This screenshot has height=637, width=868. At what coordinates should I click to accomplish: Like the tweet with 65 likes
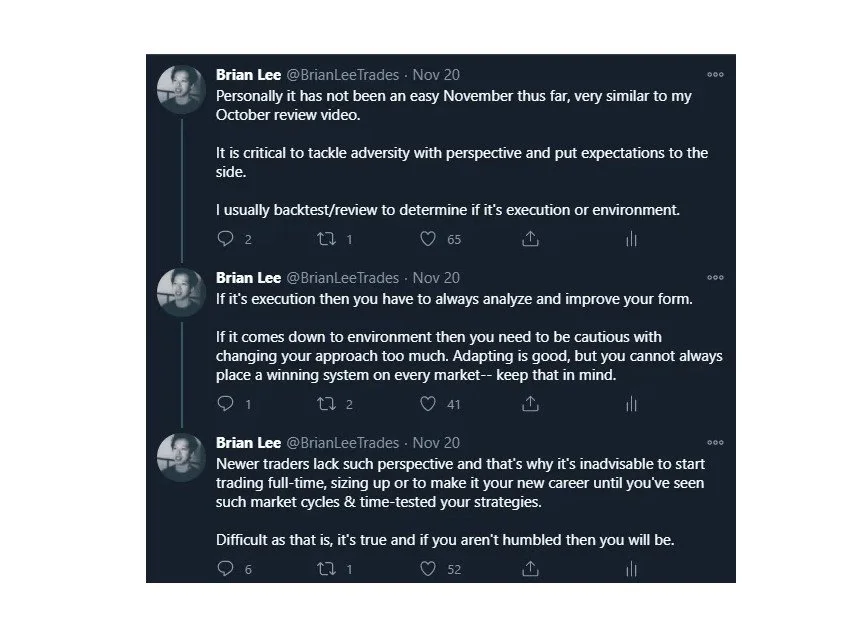pyautogui.click(x=428, y=239)
